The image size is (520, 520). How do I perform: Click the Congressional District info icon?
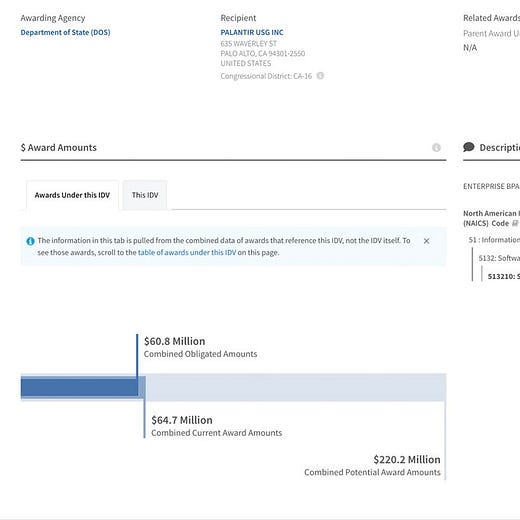point(320,76)
